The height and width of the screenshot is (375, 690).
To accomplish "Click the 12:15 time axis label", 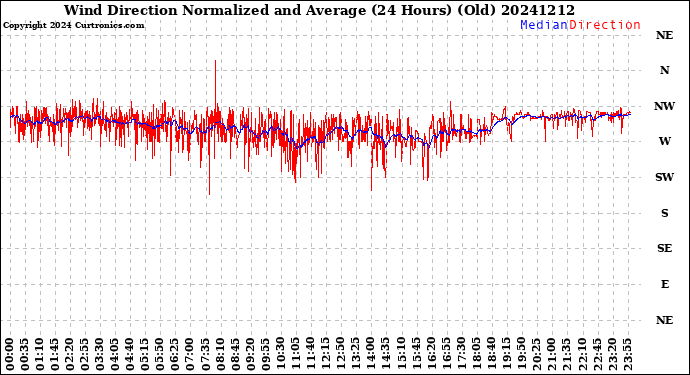I will [325, 355].
